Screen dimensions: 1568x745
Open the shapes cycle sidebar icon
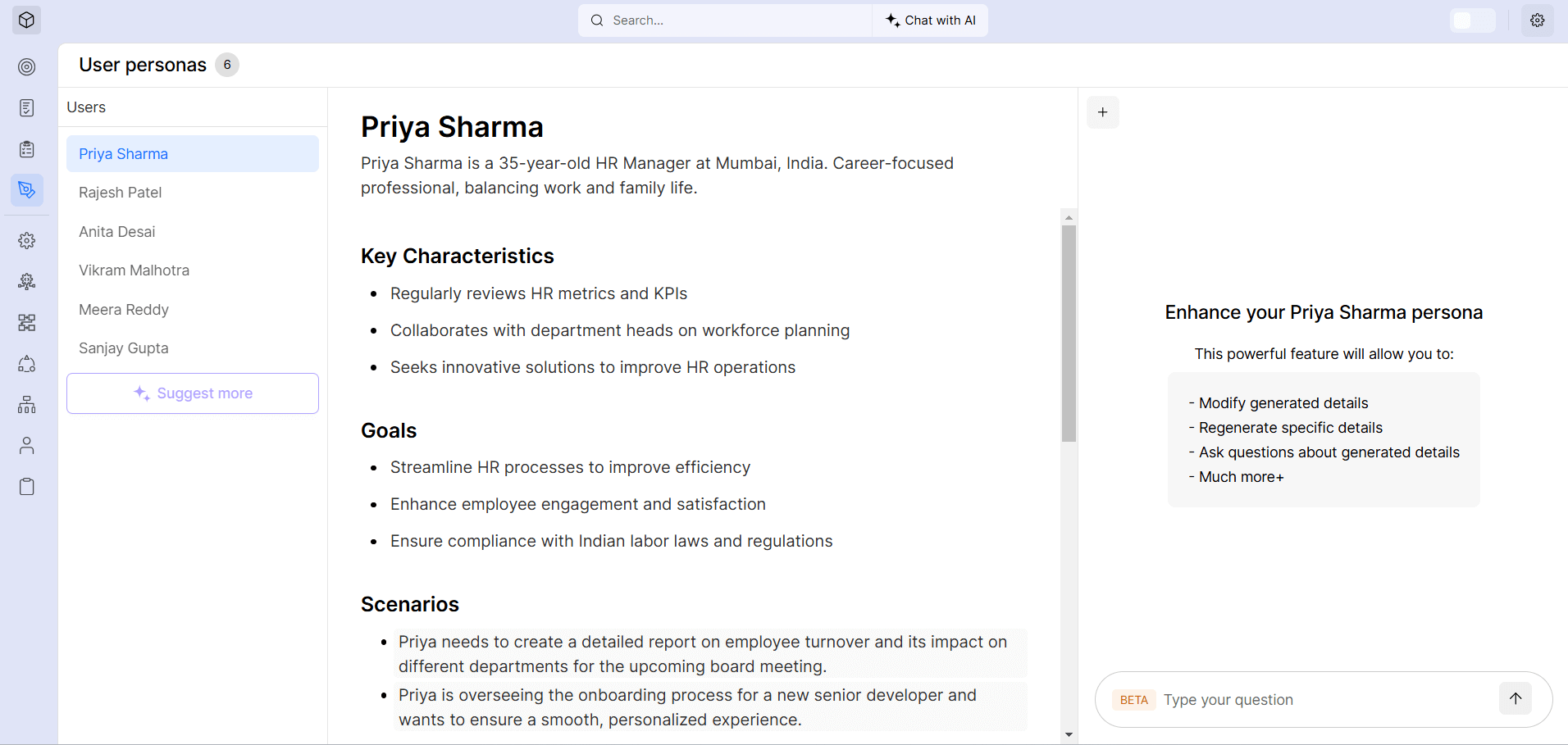[x=27, y=363]
